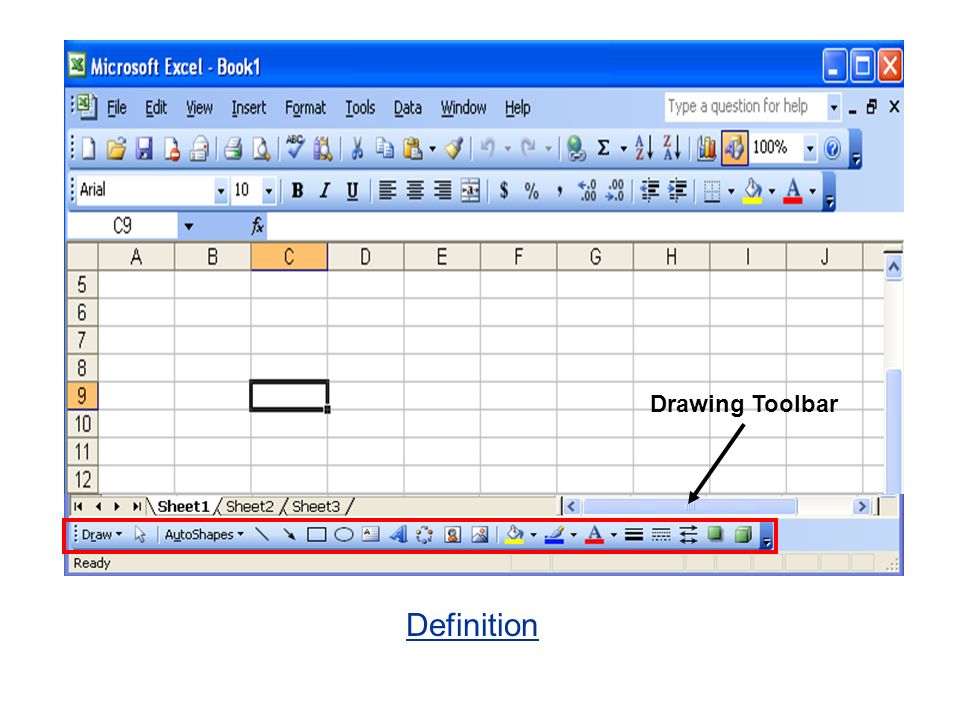Sort Descending with the Z-A icon
This screenshot has width=960, height=720.
(672, 148)
